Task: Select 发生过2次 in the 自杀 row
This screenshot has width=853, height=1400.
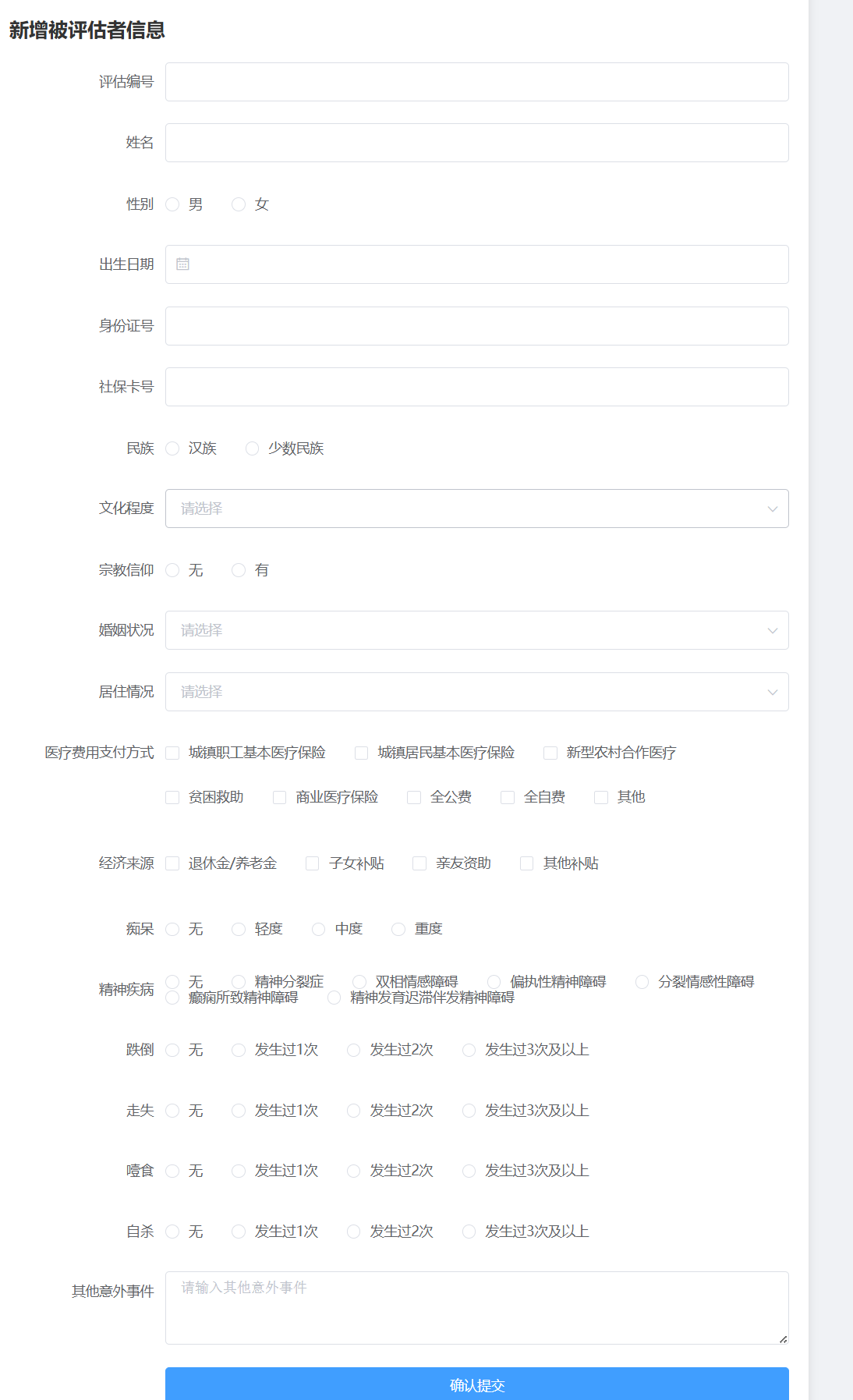Action: coord(353,1232)
